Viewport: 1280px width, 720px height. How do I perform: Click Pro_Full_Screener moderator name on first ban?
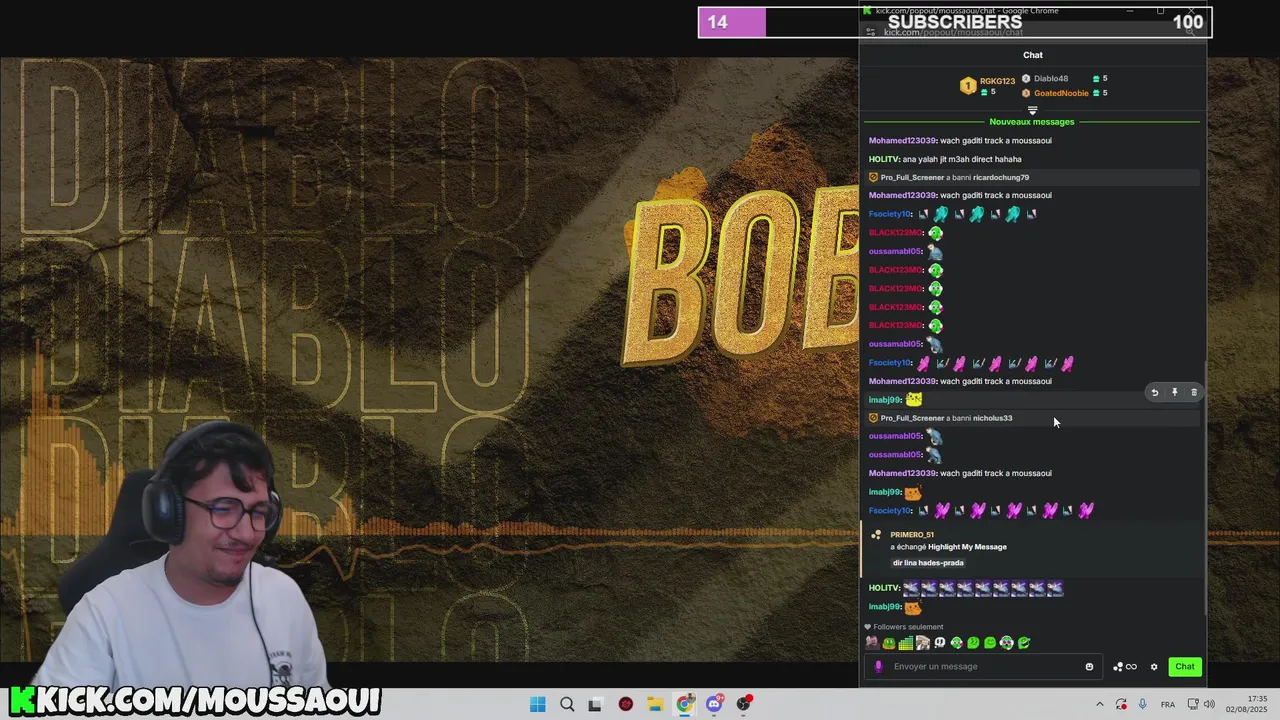[x=912, y=178]
